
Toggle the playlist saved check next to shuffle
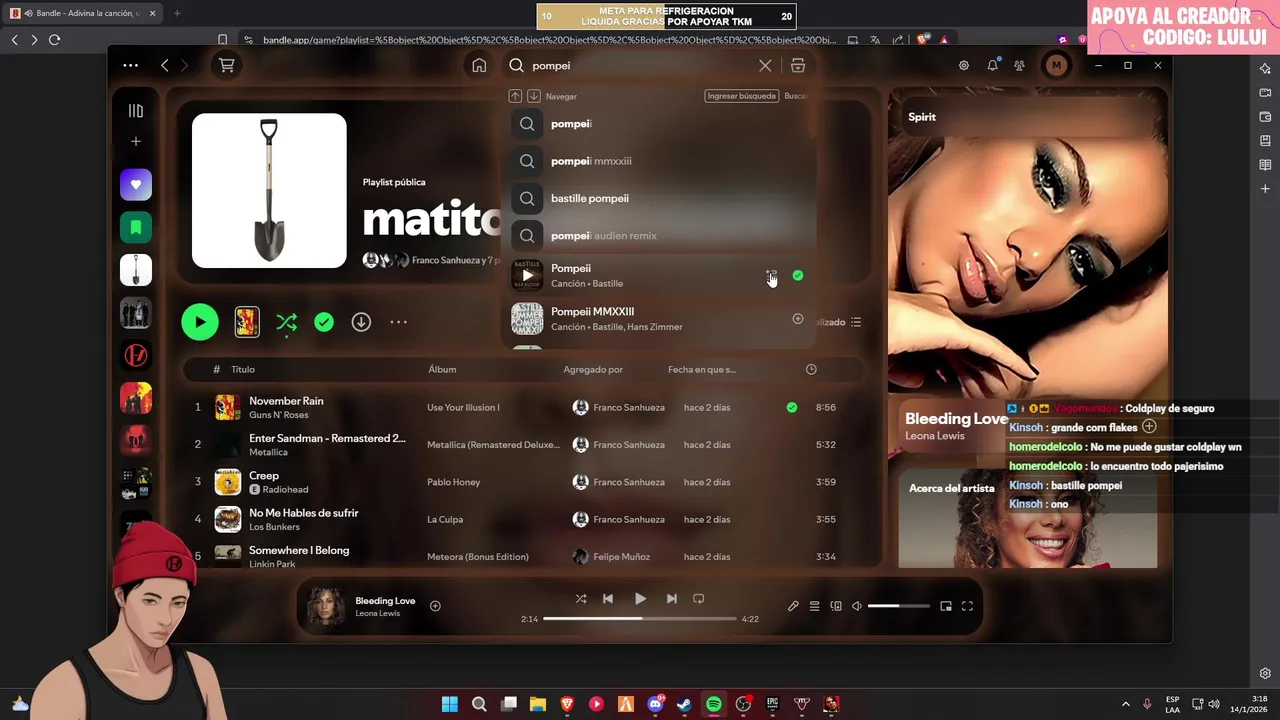pos(324,322)
